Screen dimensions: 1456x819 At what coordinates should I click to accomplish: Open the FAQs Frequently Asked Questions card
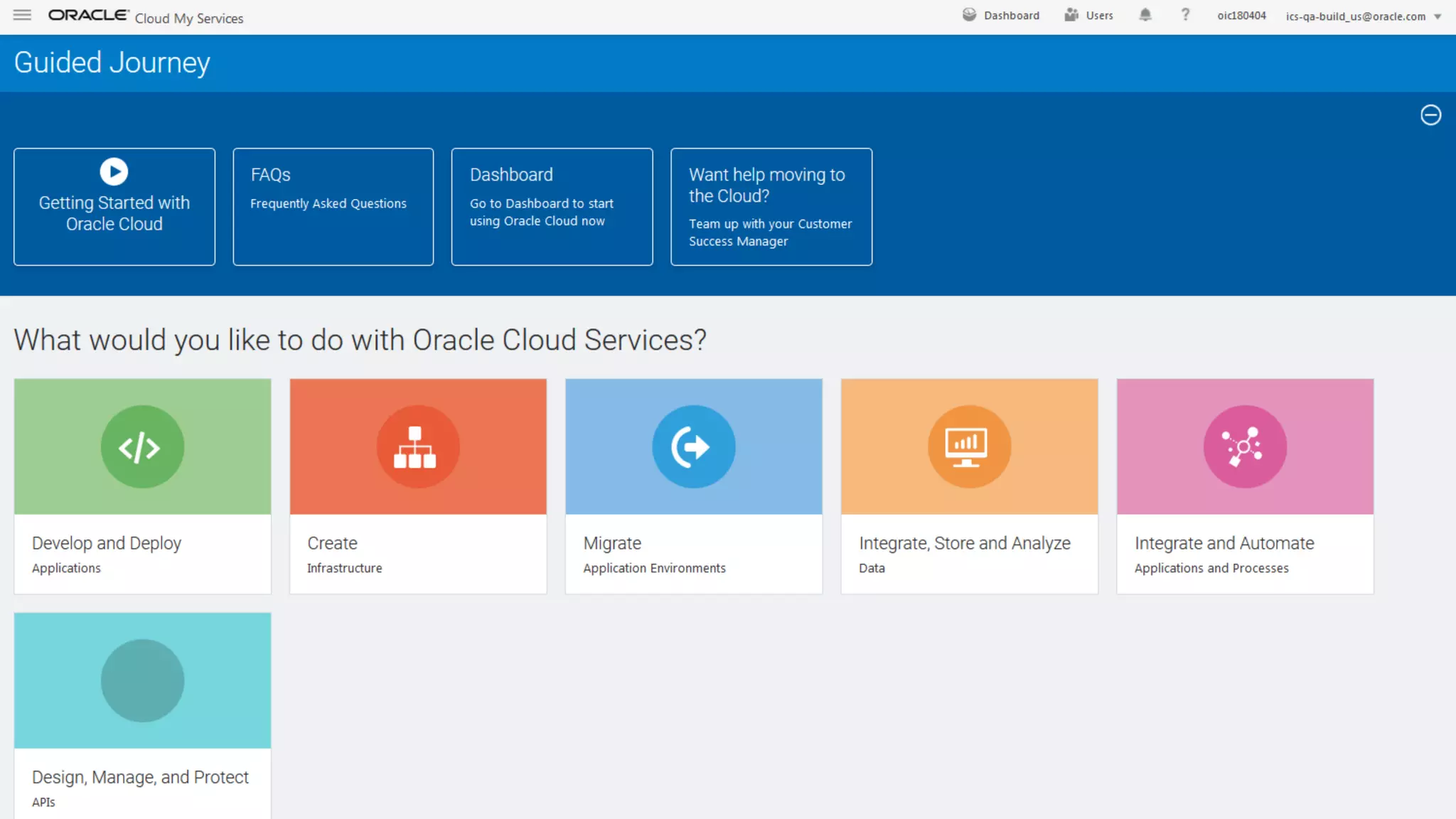tap(333, 206)
